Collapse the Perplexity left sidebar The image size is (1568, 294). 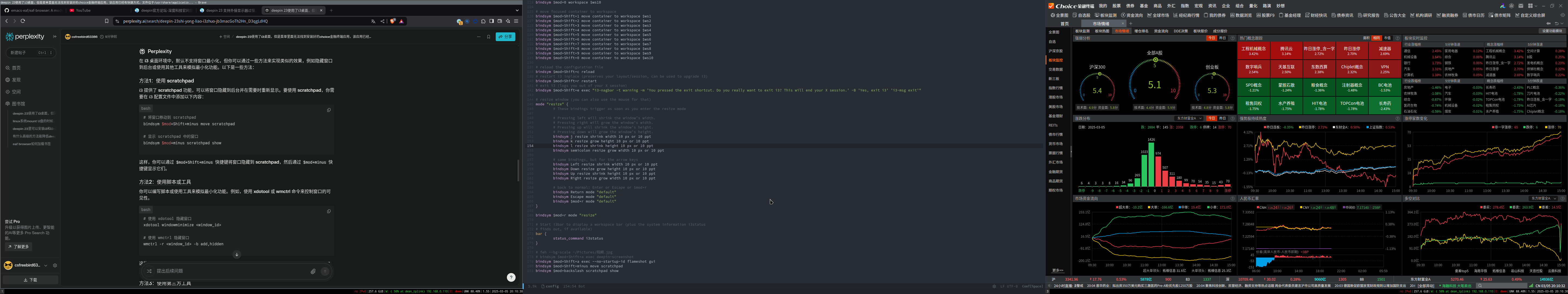(55, 36)
